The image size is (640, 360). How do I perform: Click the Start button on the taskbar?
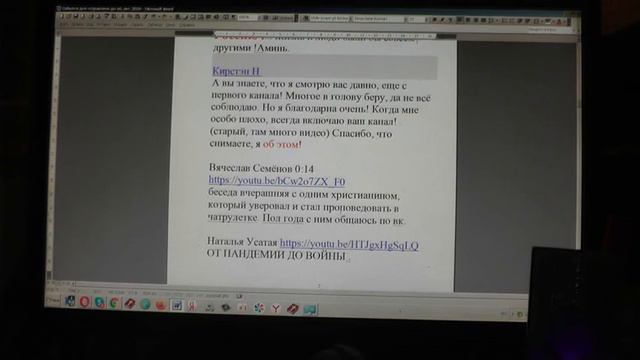53,301
